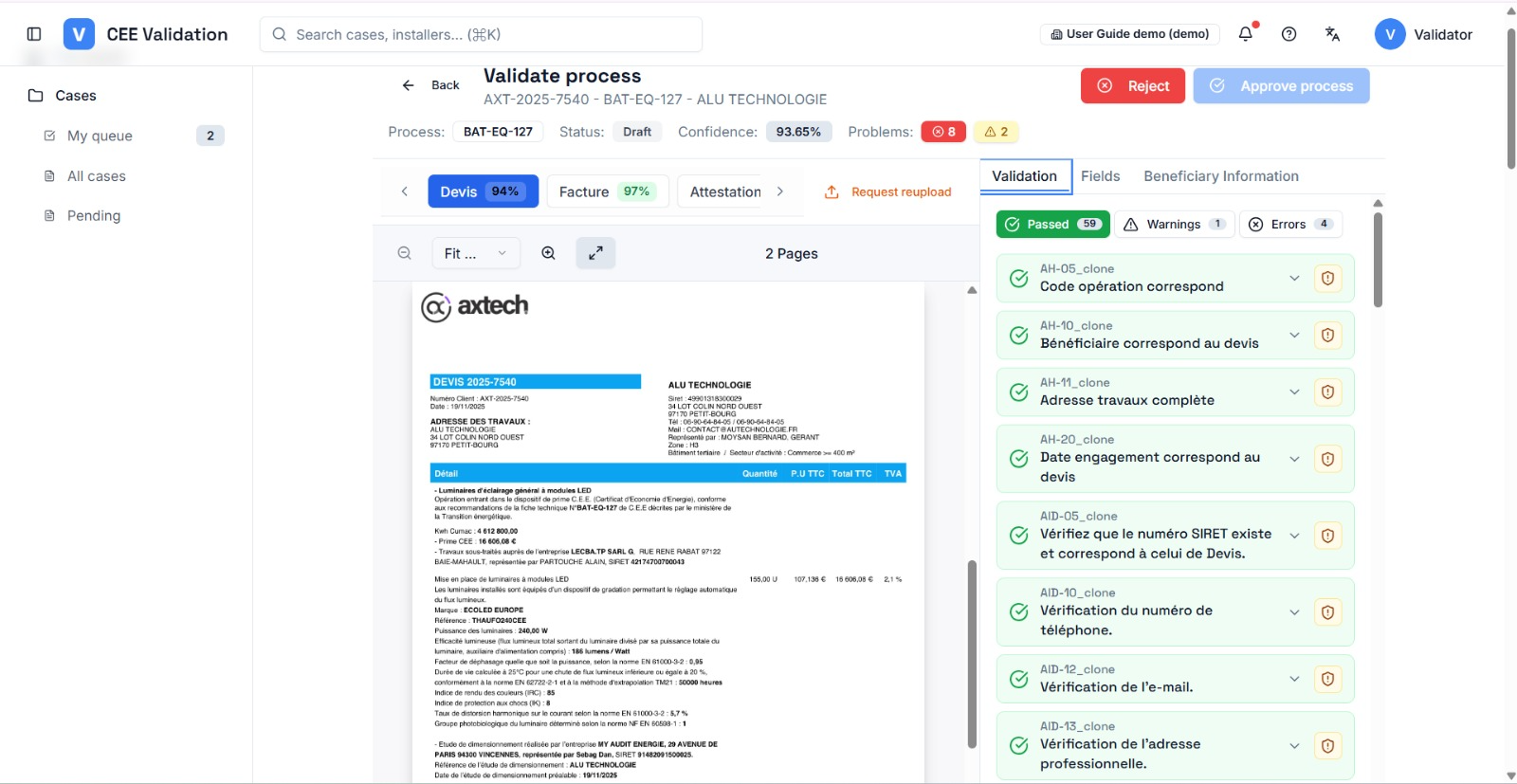Click shield icon for AID-10_clone
1517x784 pixels.
click(1327, 612)
